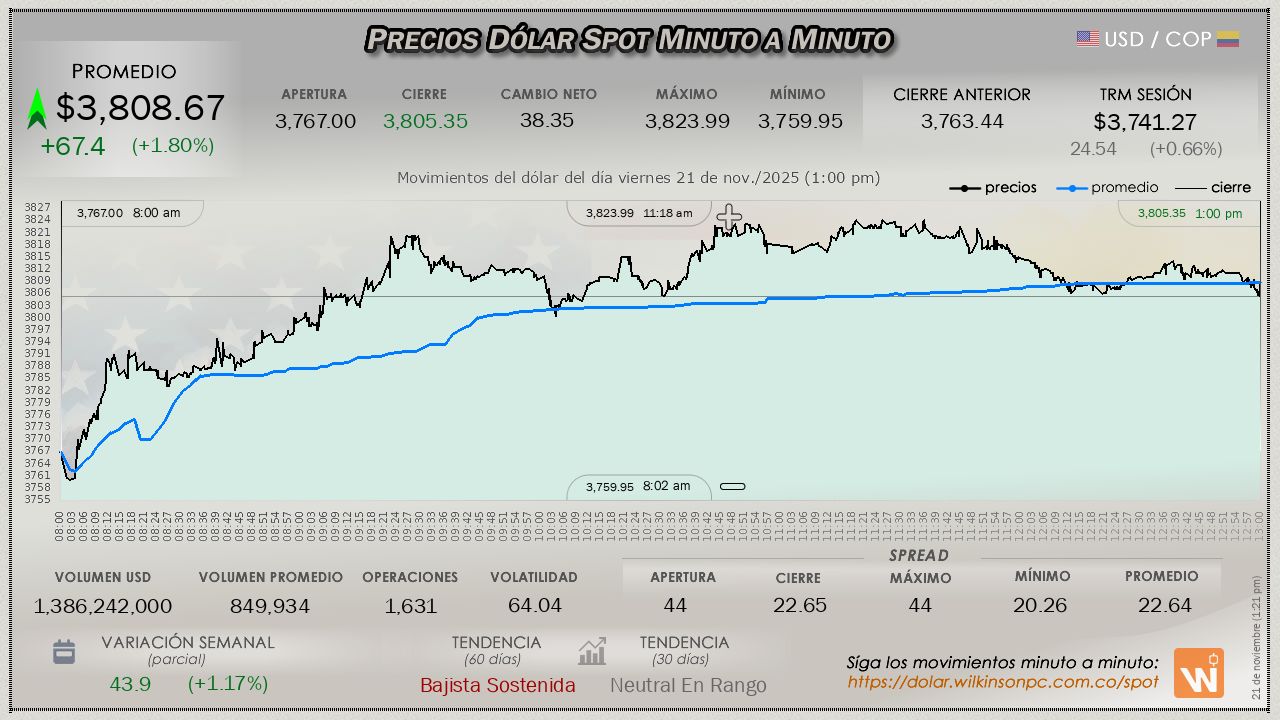Toggle the cierre line in the legend
1280x720 pixels.
point(1212,188)
